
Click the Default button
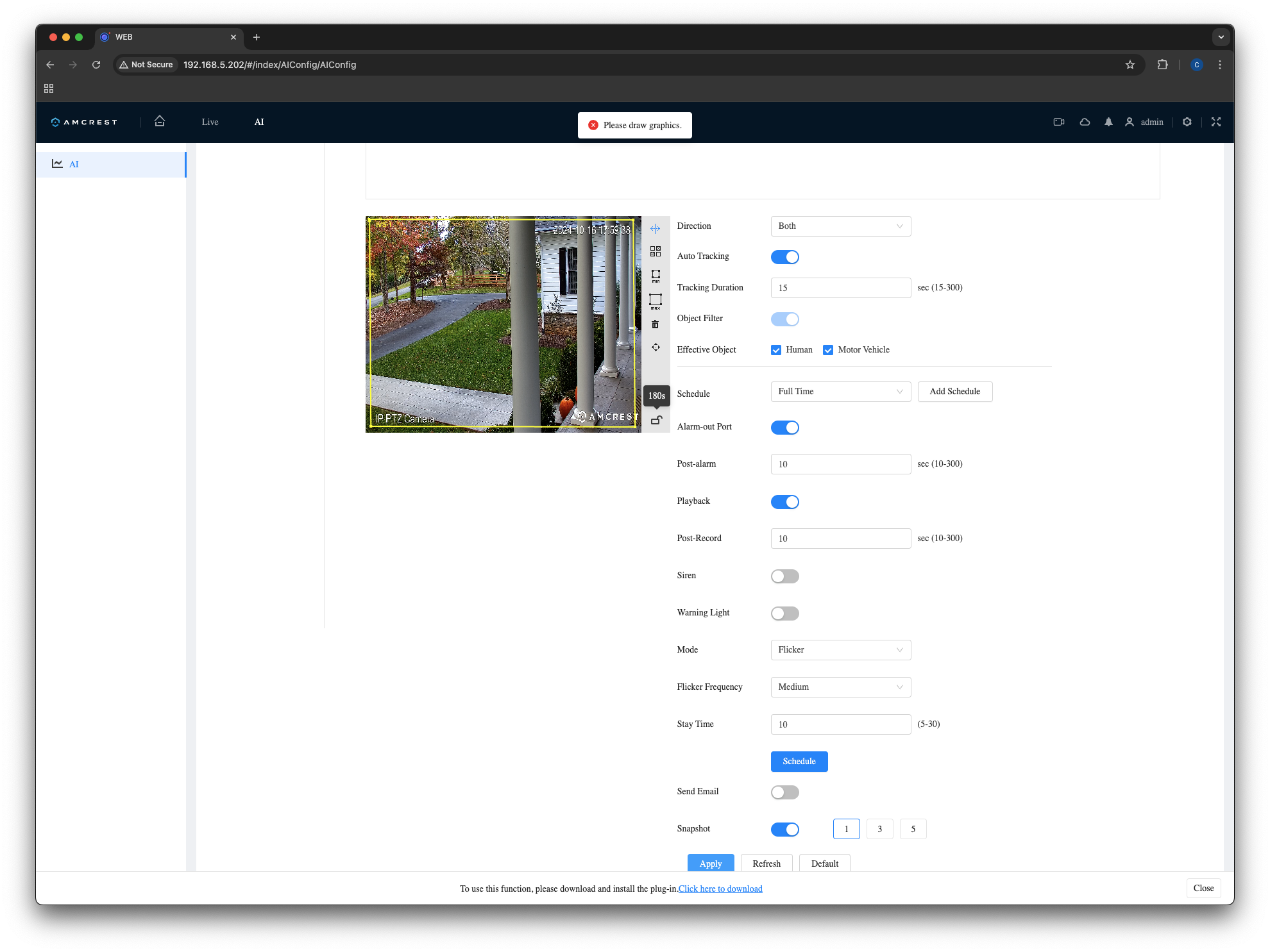825,863
